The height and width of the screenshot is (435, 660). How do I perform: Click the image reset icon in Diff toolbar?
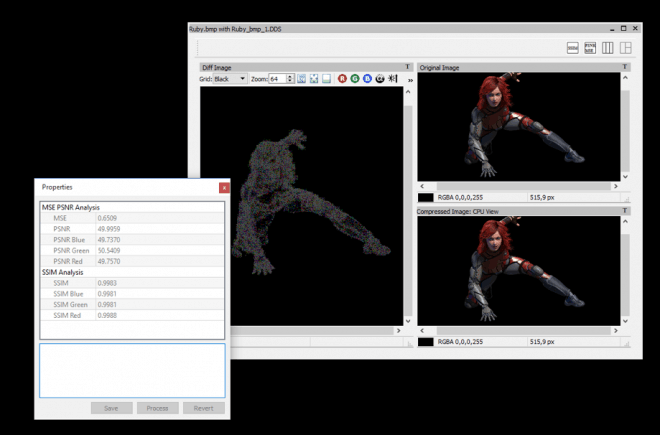(327, 79)
